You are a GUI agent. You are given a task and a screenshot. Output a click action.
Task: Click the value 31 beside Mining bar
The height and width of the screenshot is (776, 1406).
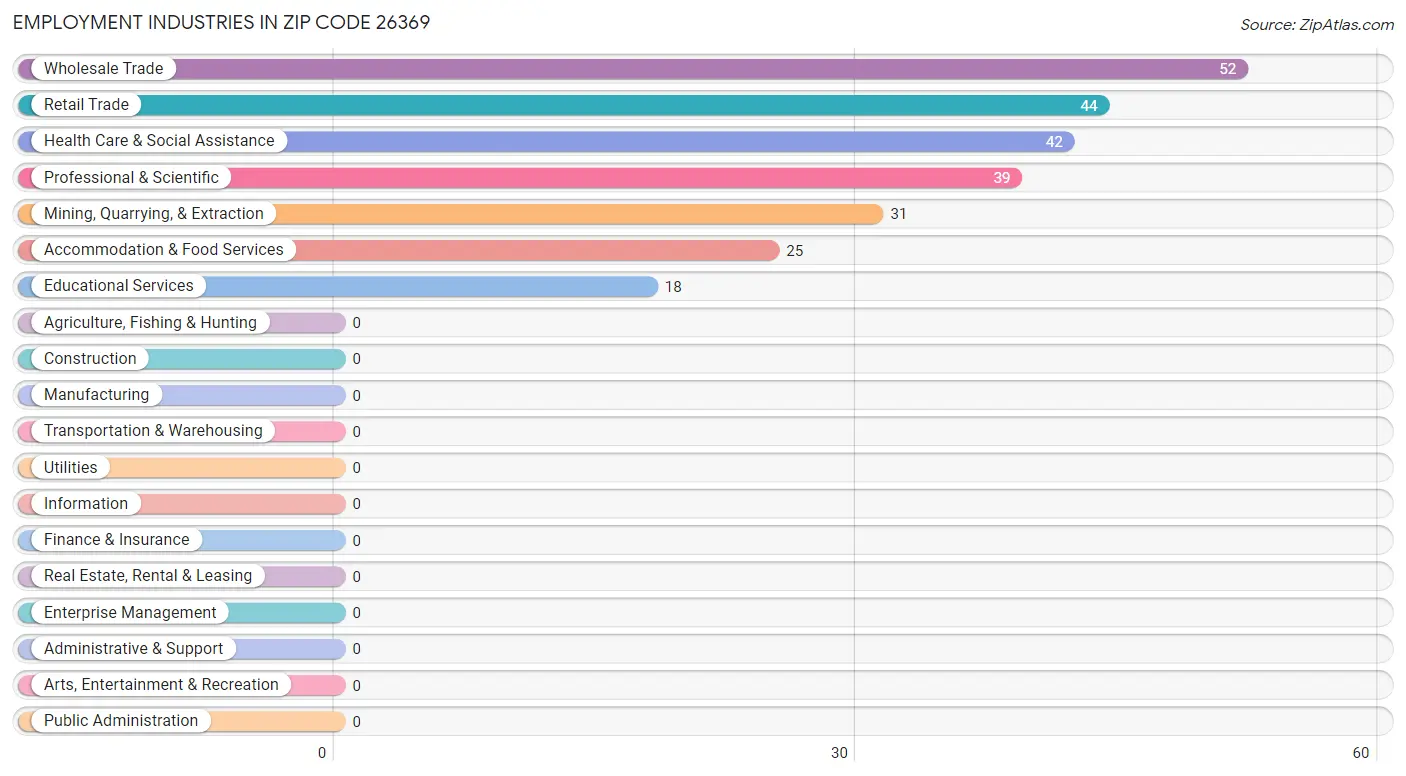tap(898, 214)
